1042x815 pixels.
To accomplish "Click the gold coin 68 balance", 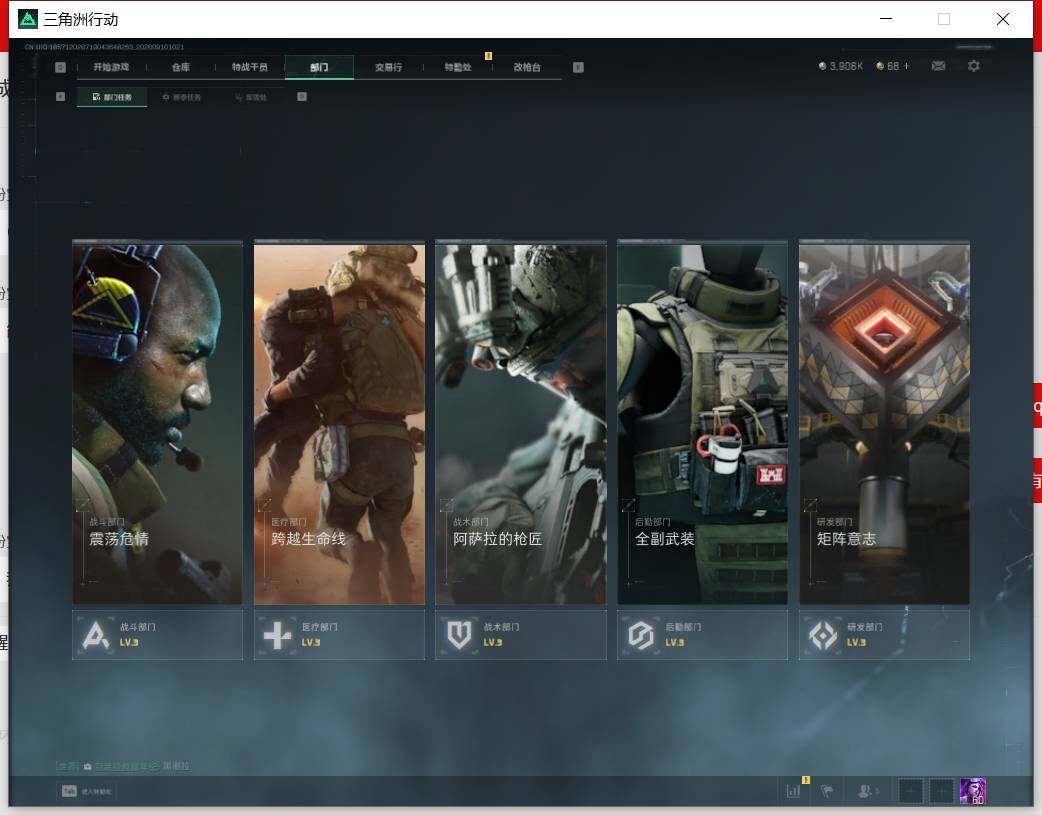I will pyautogui.click(x=888, y=66).
